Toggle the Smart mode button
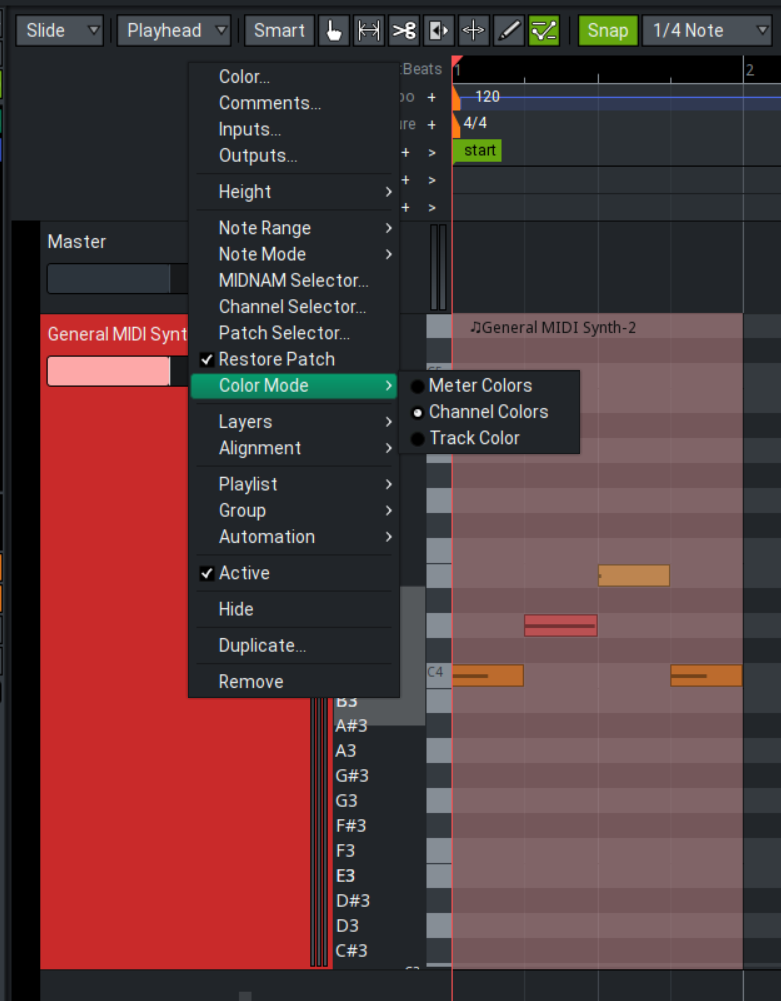 click(x=279, y=31)
